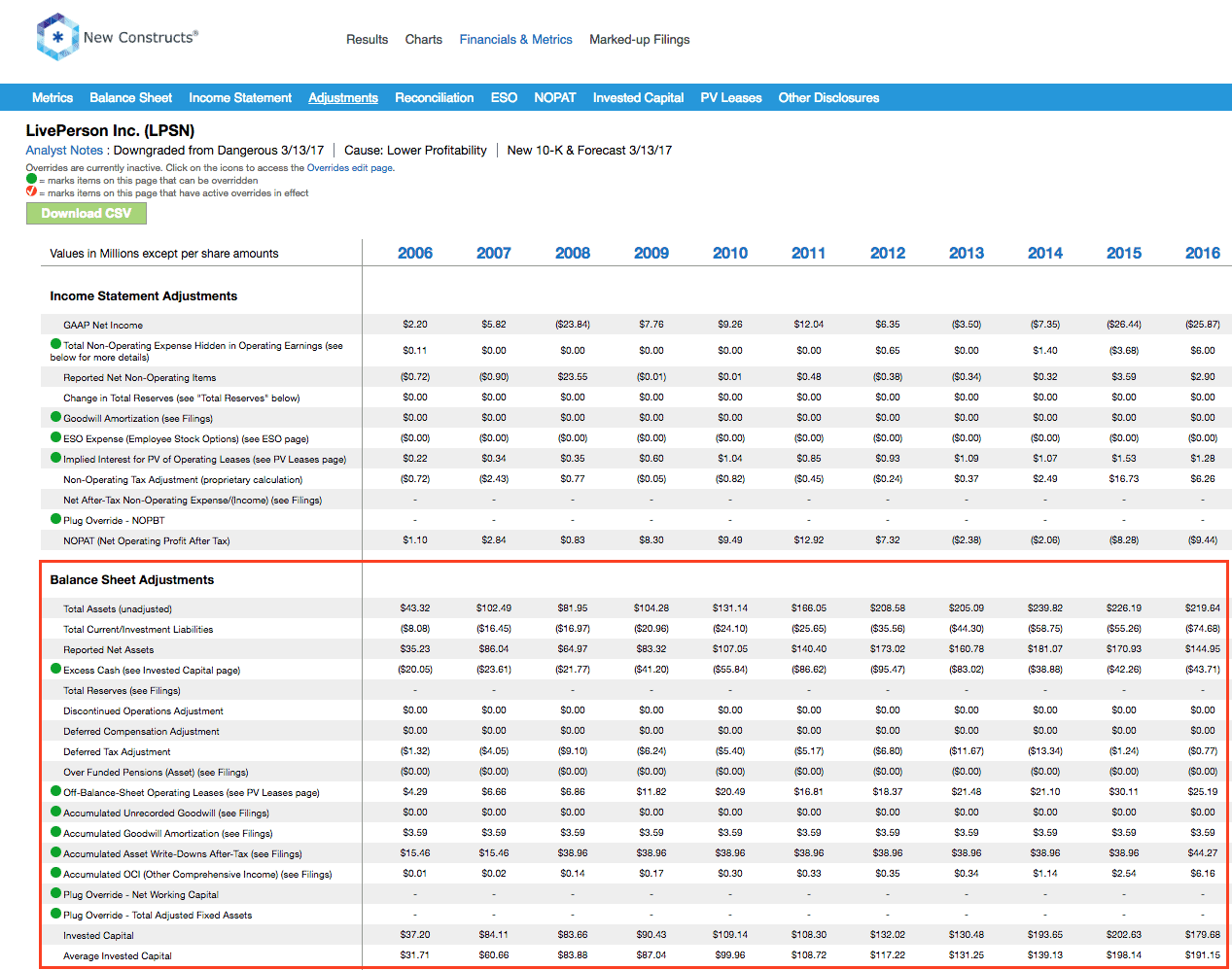The image size is (1232, 970).
Task: Switch to the ESO tab
Action: coord(504,98)
